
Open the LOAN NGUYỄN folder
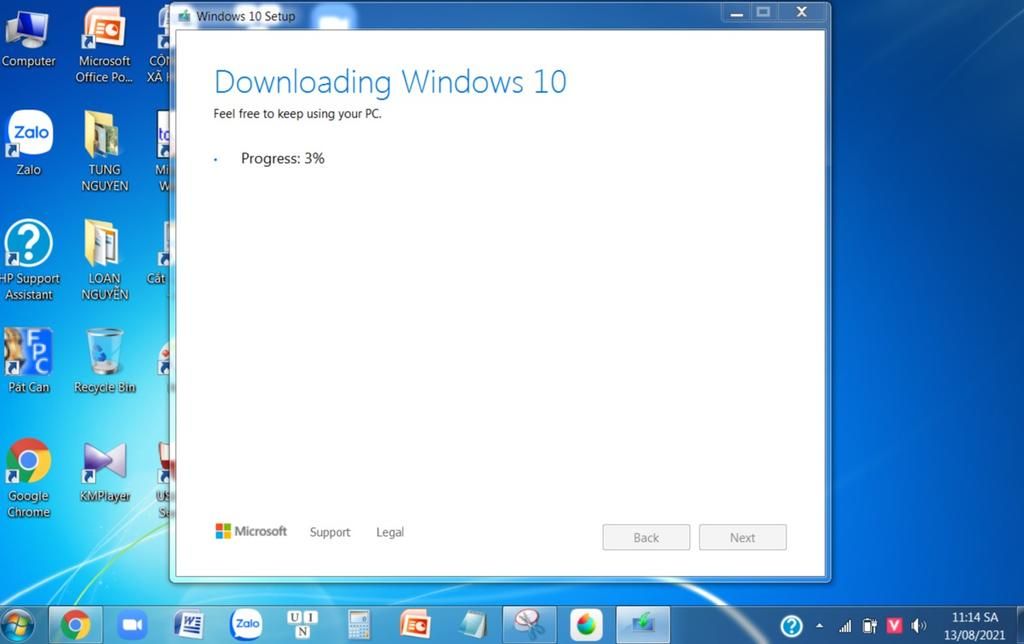[x=104, y=260]
